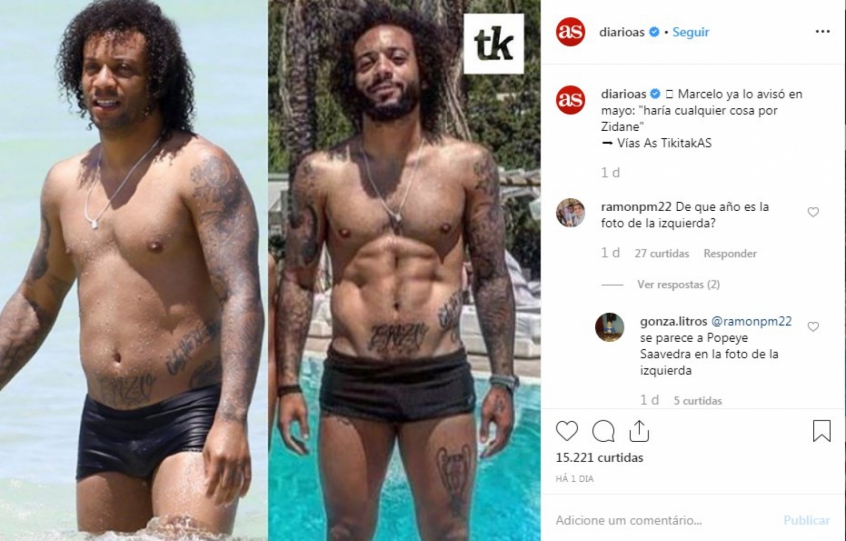The image size is (846, 541).
Task: Submit the comment with the Publicar button
Action: [x=806, y=521]
